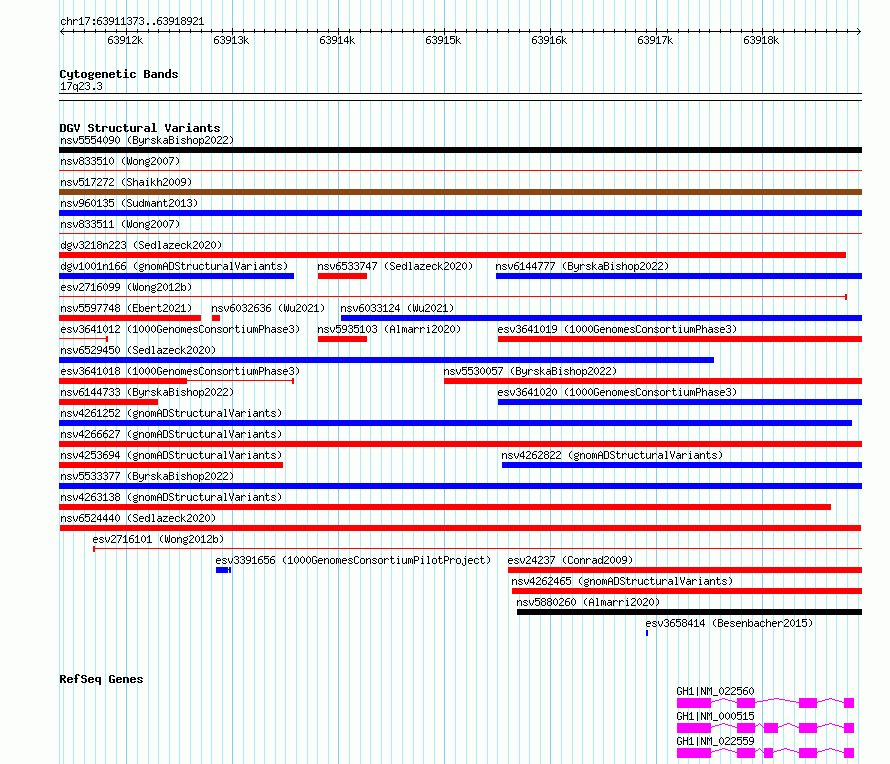Click nsv4262465 (gnomADStructuralVariants) label
Viewport: 890px width, 764px height.
(x=622, y=581)
